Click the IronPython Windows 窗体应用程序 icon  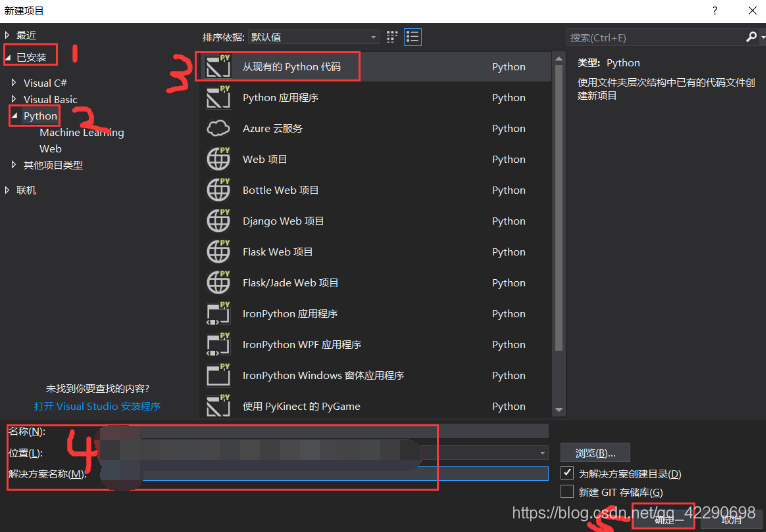[218, 375]
